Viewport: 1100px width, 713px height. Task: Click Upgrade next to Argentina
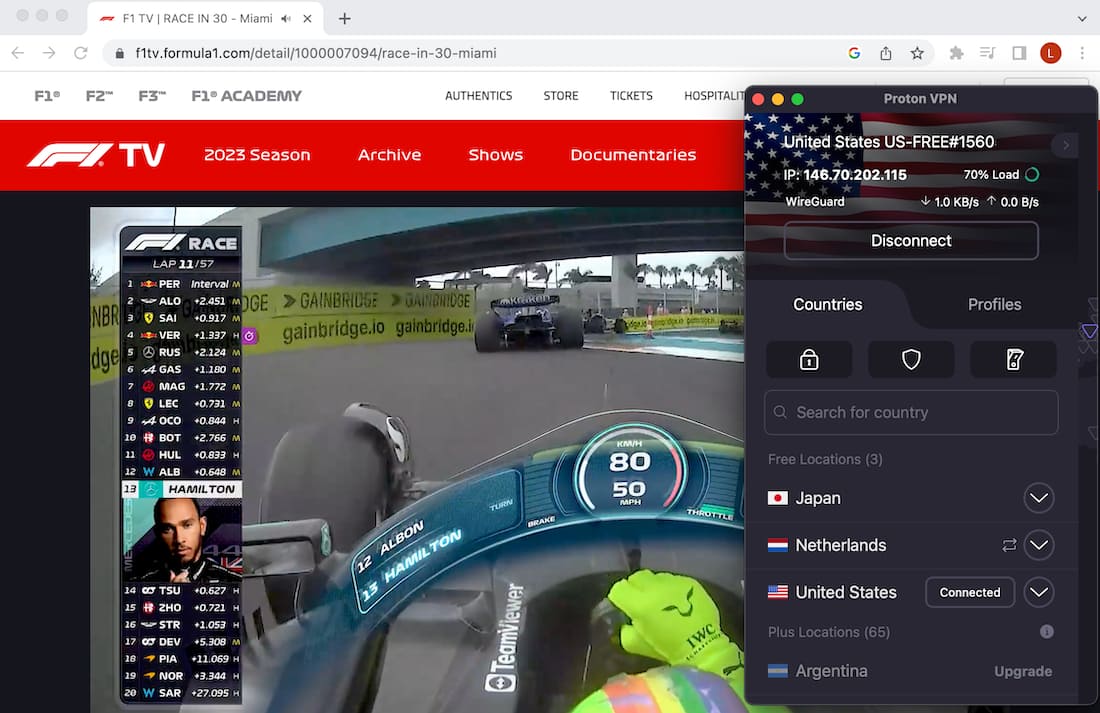[1023, 672]
